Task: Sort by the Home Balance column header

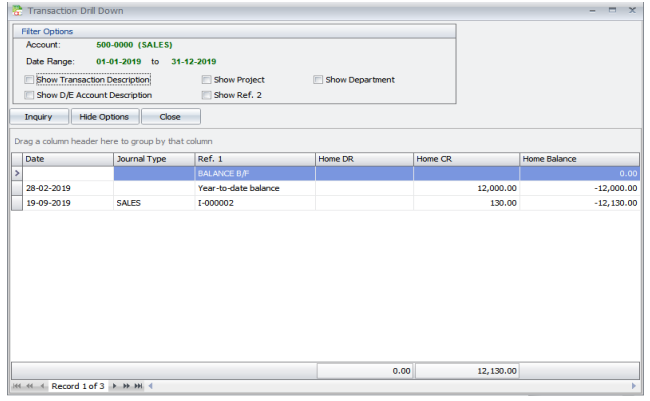Action: (x=580, y=159)
